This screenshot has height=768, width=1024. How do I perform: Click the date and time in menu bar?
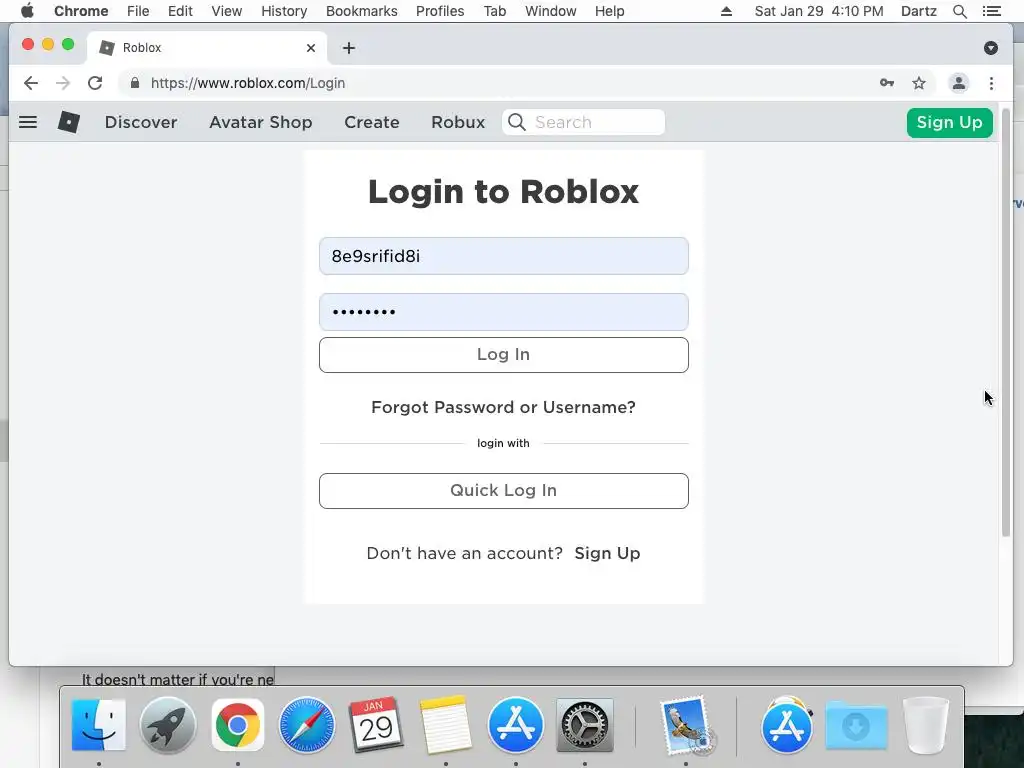click(819, 11)
